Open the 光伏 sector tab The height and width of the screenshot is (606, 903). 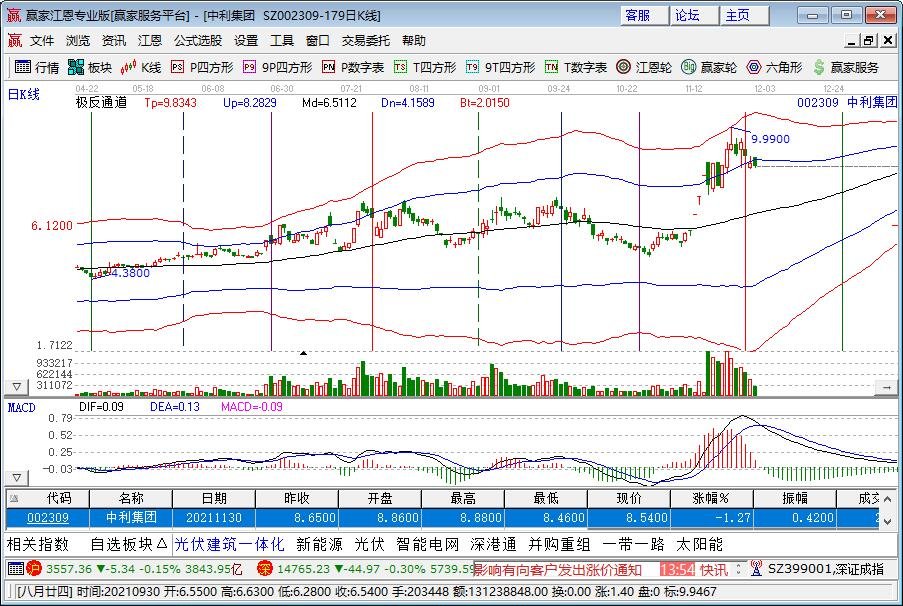(369, 544)
